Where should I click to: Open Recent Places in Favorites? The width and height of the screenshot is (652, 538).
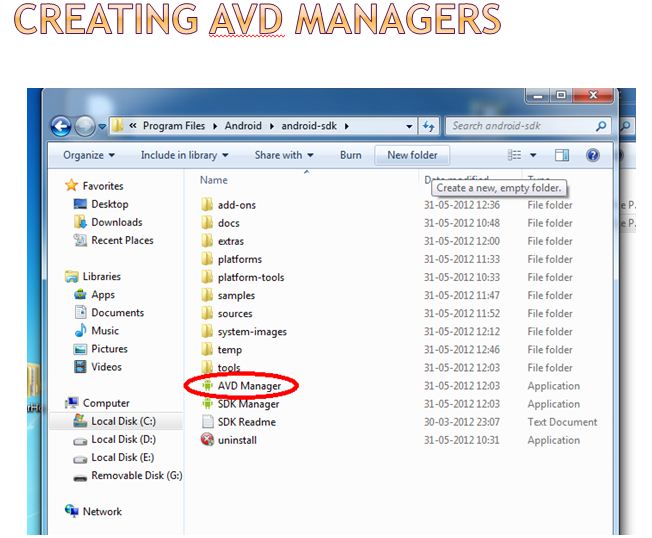122,240
